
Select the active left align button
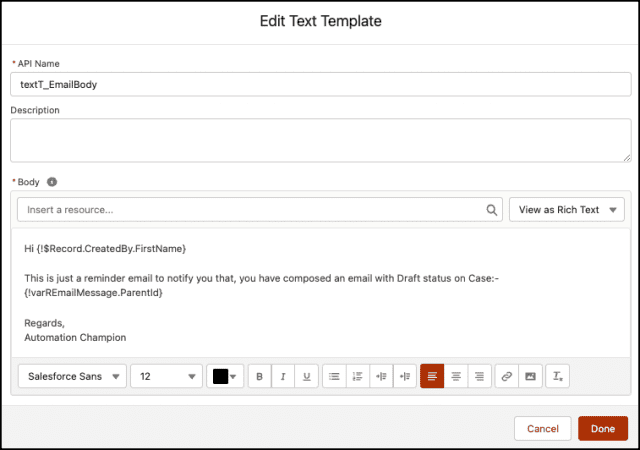coord(432,377)
